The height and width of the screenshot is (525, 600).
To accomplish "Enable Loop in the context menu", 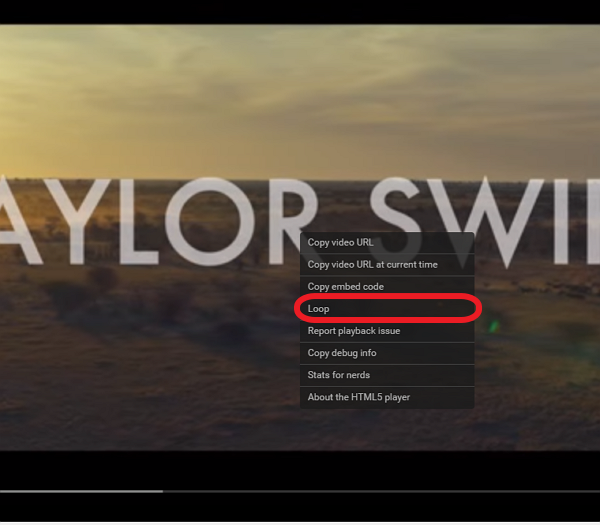I will (387, 309).
